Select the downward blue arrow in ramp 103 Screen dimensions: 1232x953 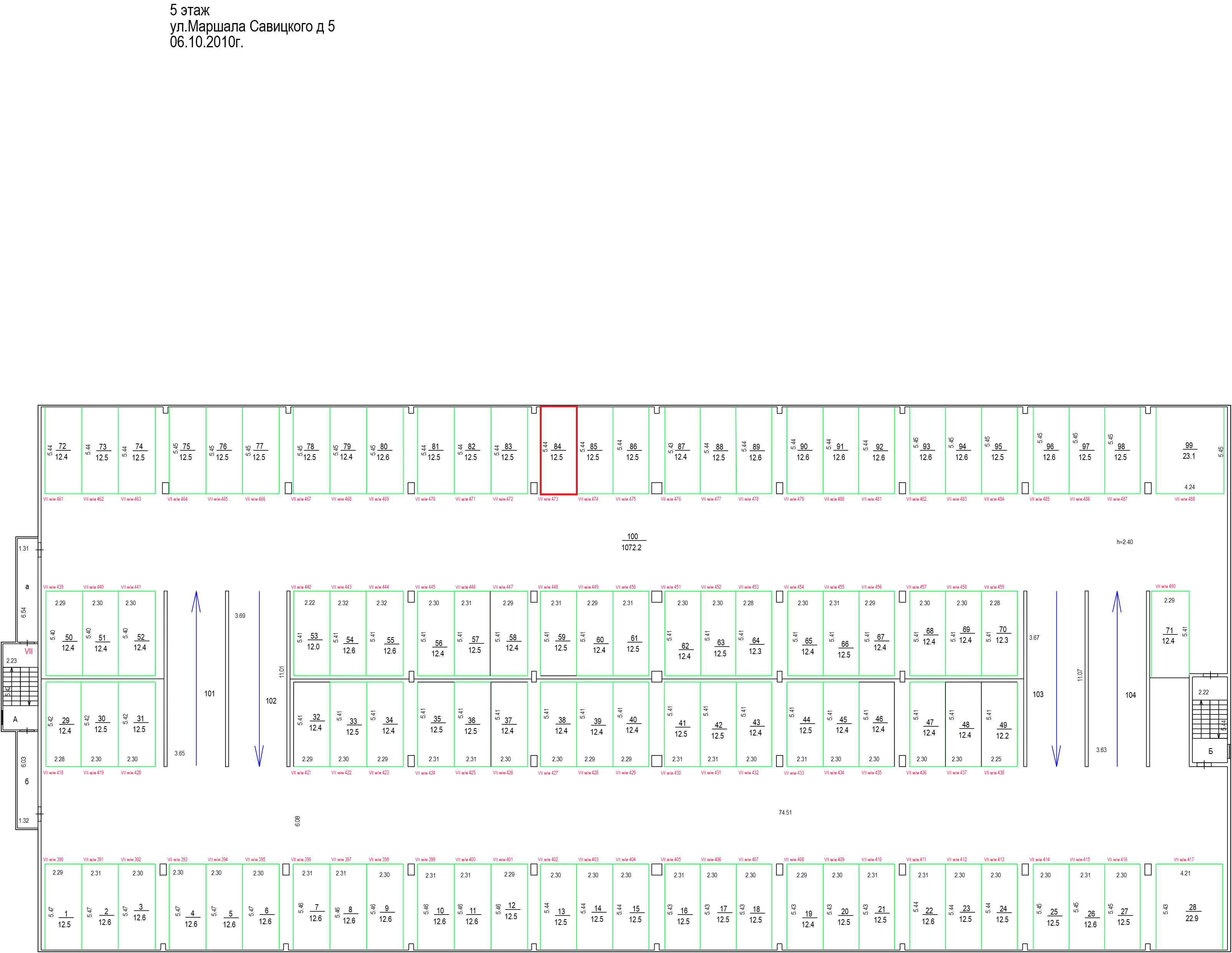tap(1056, 679)
